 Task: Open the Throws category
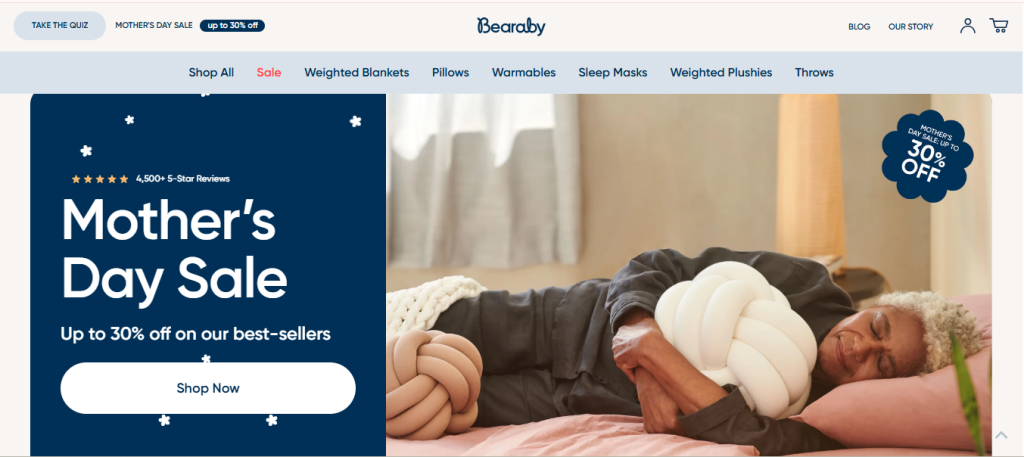[814, 72]
